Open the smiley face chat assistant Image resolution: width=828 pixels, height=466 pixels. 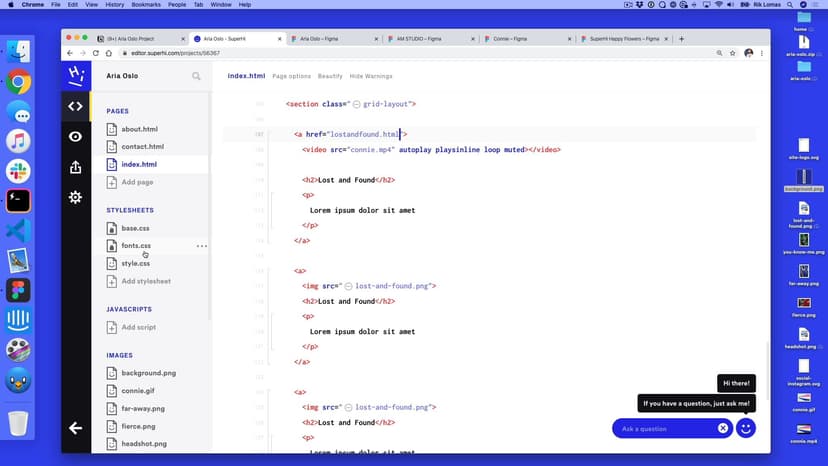746,428
